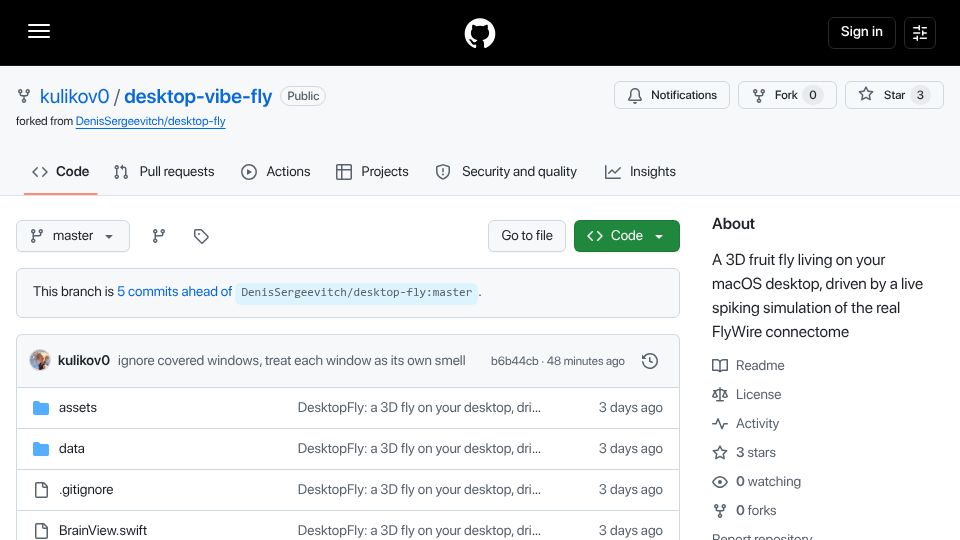Open the master branch dropdown

click(73, 236)
